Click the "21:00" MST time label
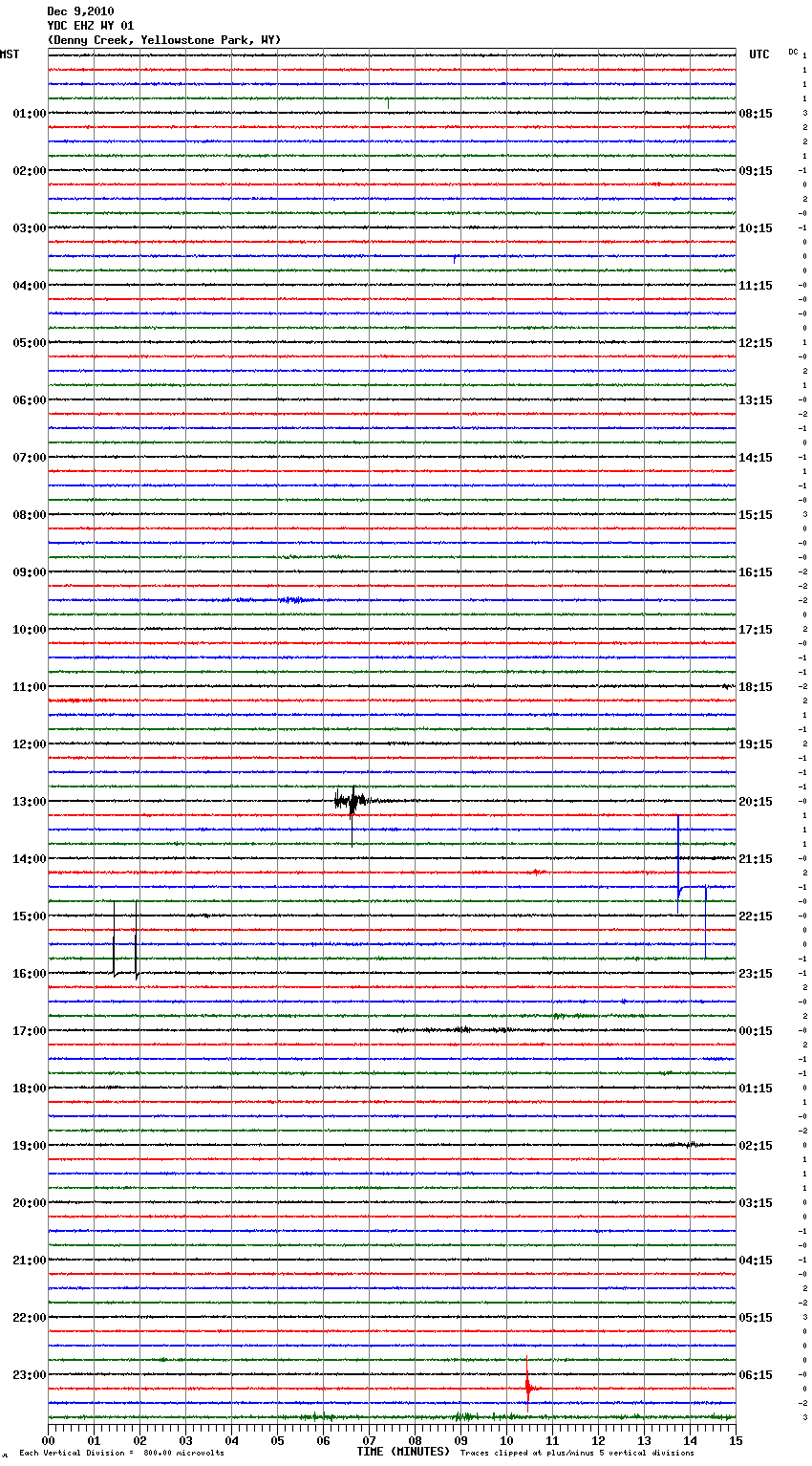Screen dimensions: 812x1466 [x=30, y=1261]
